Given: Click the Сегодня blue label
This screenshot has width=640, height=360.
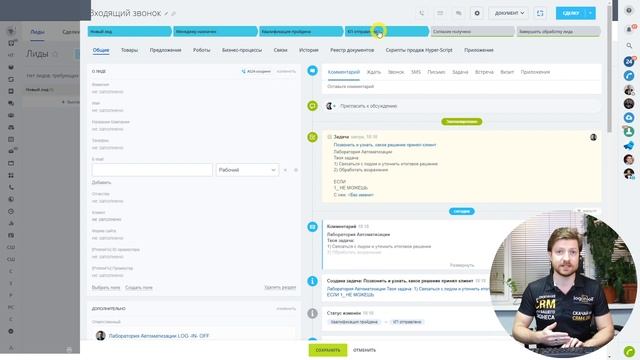Looking at the screenshot, I should [x=462, y=211].
